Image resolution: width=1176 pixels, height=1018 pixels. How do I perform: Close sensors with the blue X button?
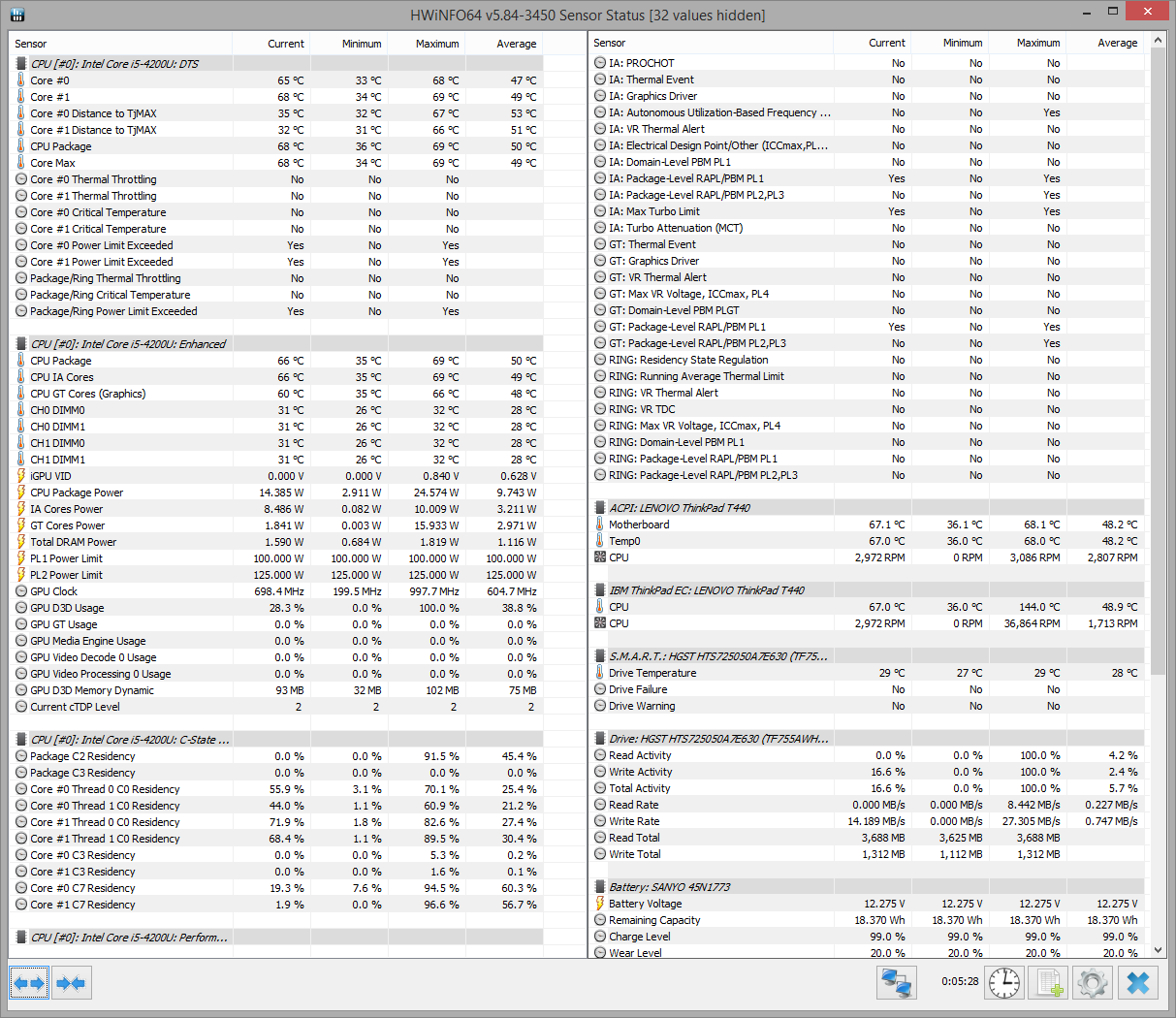[1138, 983]
